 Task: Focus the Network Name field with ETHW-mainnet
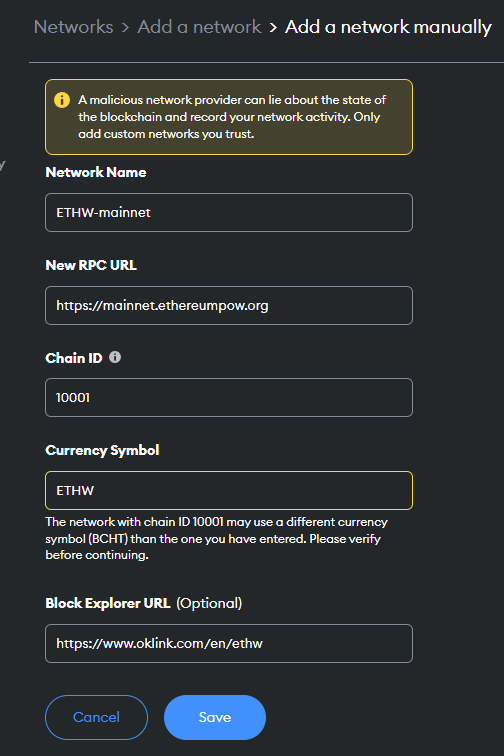point(229,213)
